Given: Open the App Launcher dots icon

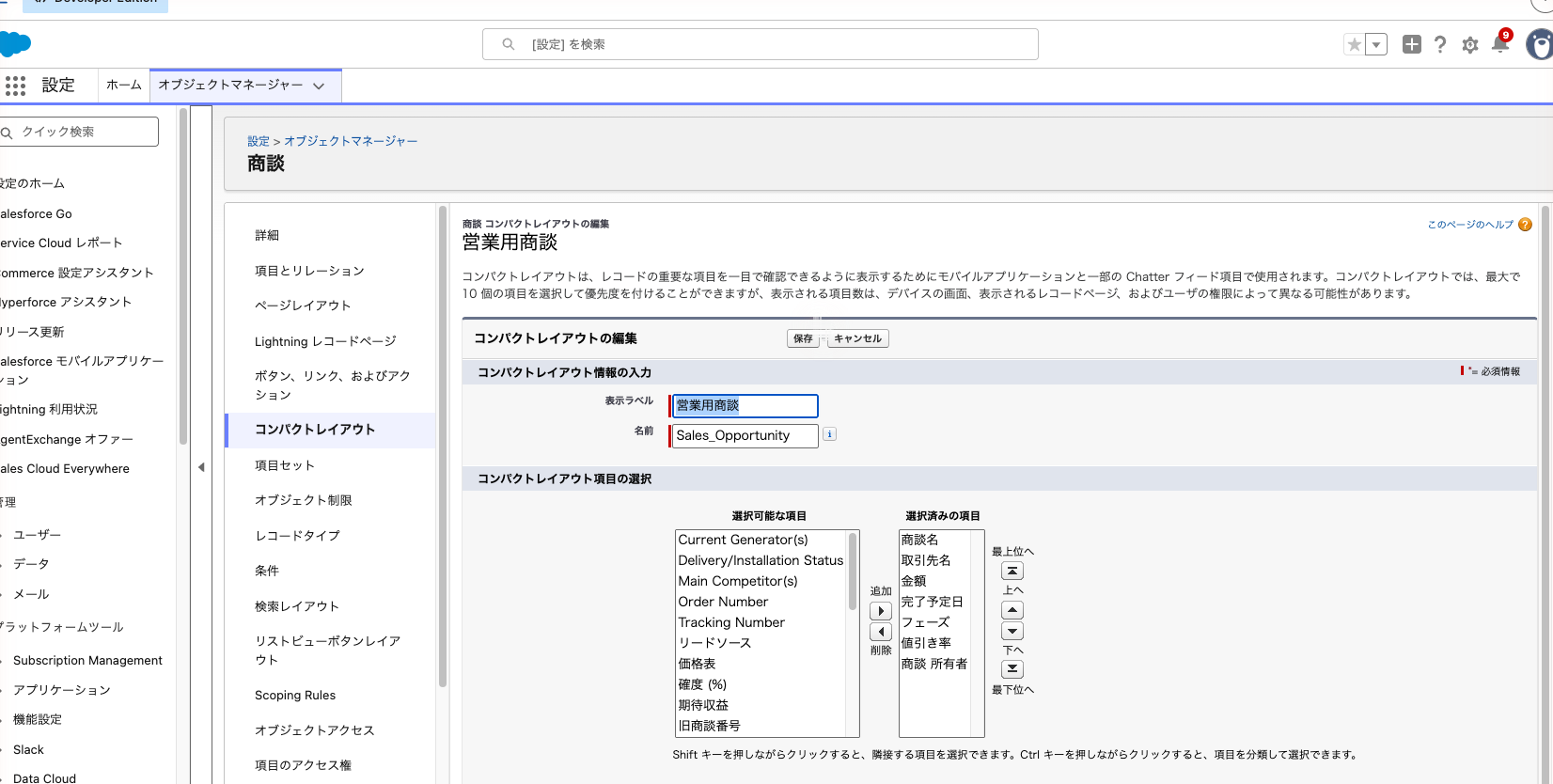Looking at the screenshot, I should click(x=15, y=86).
